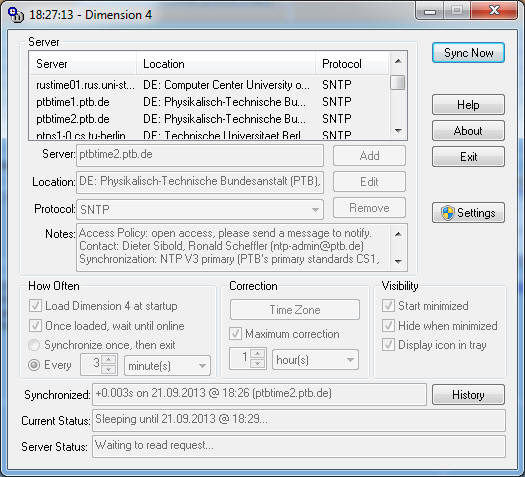Open the Time Zone correction button
The width and height of the screenshot is (525, 477).
pos(295,310)
